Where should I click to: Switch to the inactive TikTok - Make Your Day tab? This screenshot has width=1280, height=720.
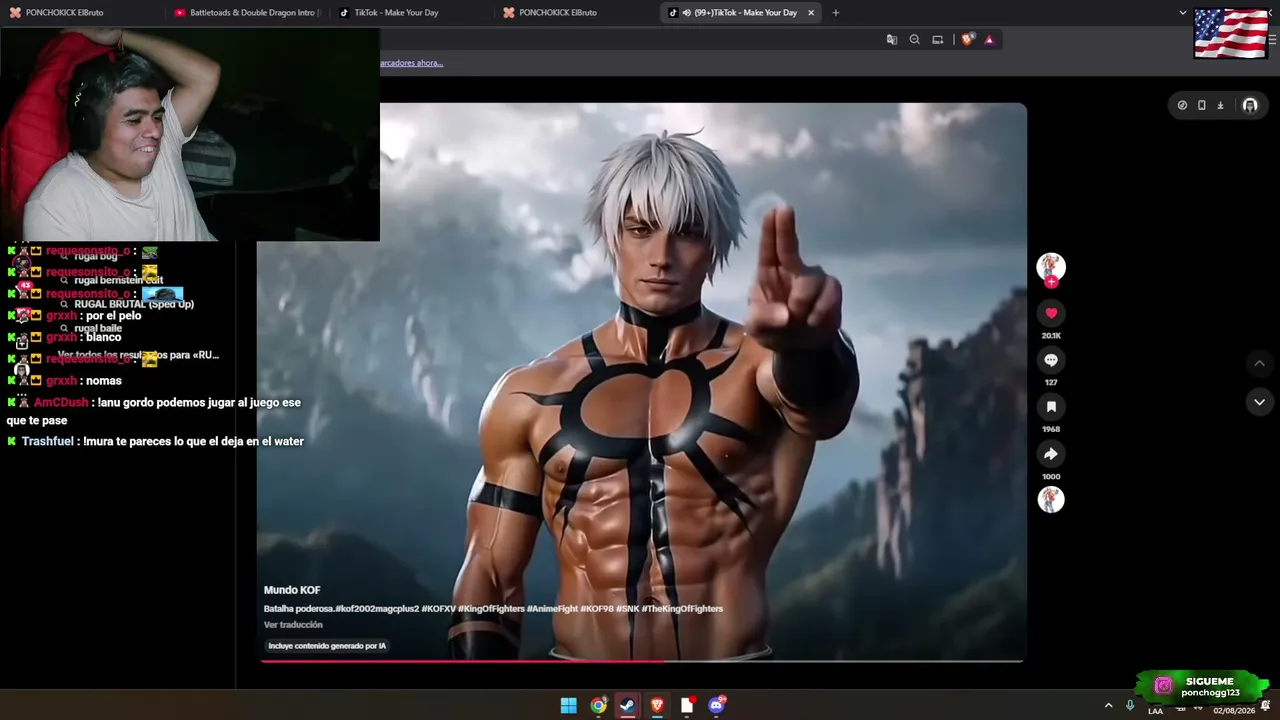pos(410,13)
